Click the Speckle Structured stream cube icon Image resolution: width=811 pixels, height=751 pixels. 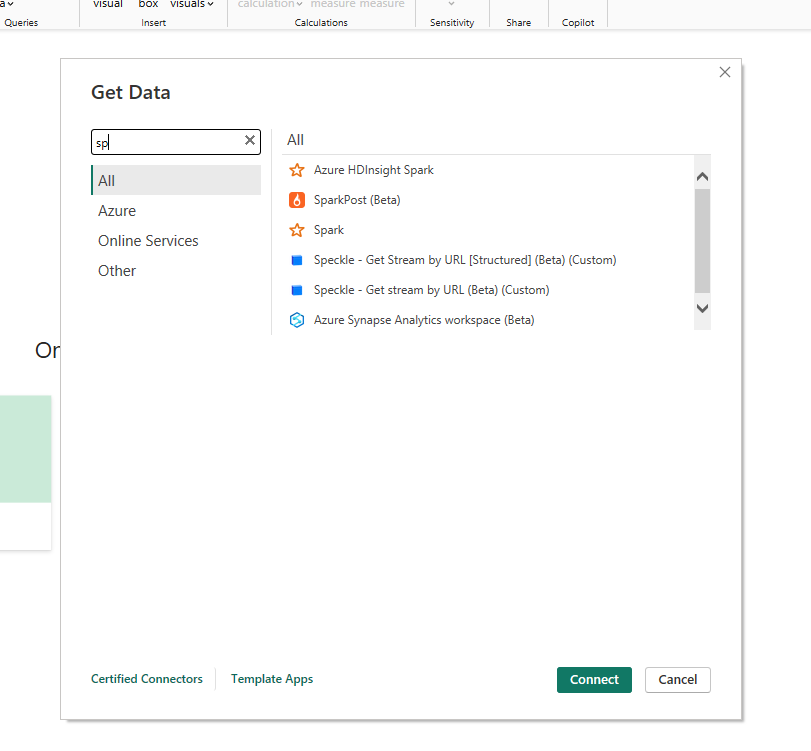click(297, 260)
